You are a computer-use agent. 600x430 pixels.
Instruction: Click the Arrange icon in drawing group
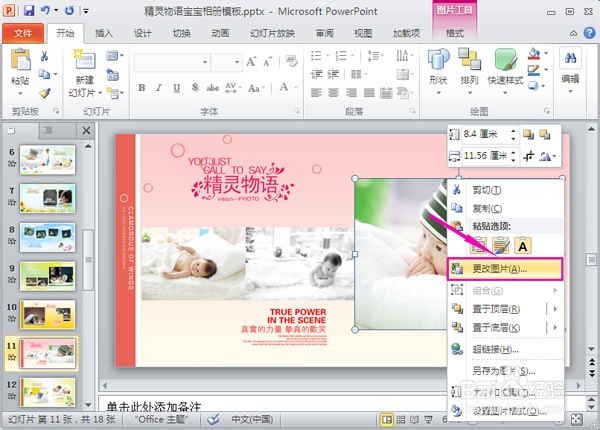tap(469, 59)
